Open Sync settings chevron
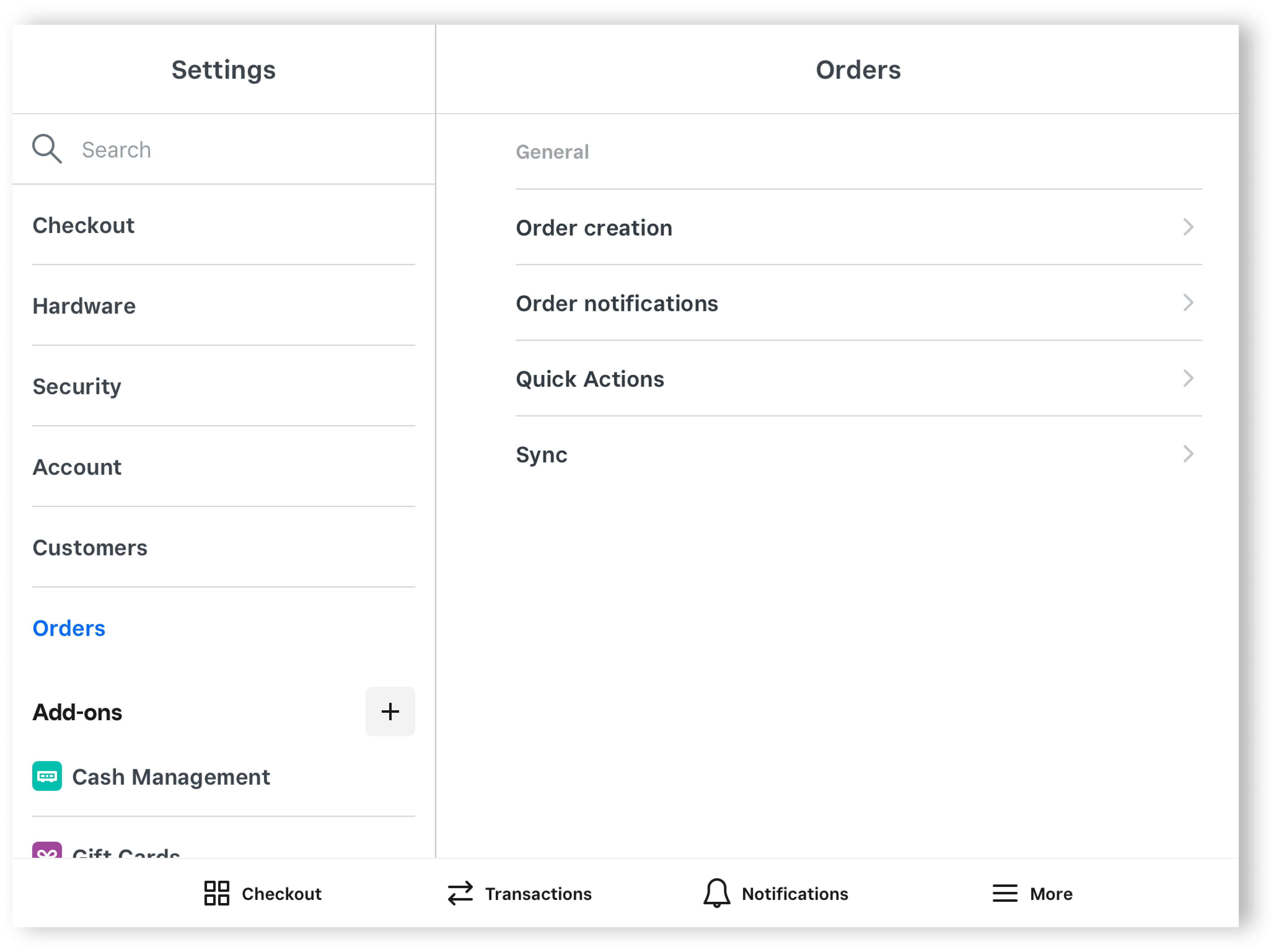Screen dimensions: 1276x952 click(1188, 454)
